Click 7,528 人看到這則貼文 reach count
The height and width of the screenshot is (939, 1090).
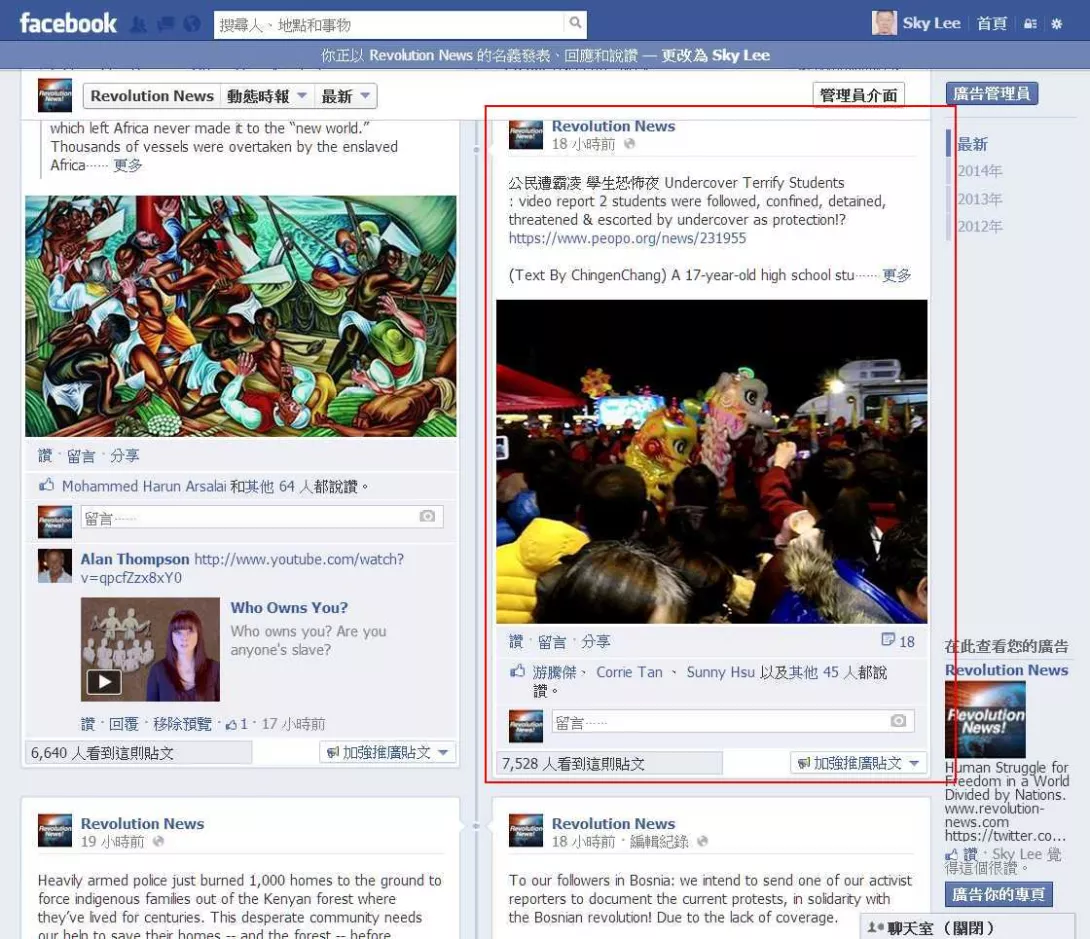574,764
